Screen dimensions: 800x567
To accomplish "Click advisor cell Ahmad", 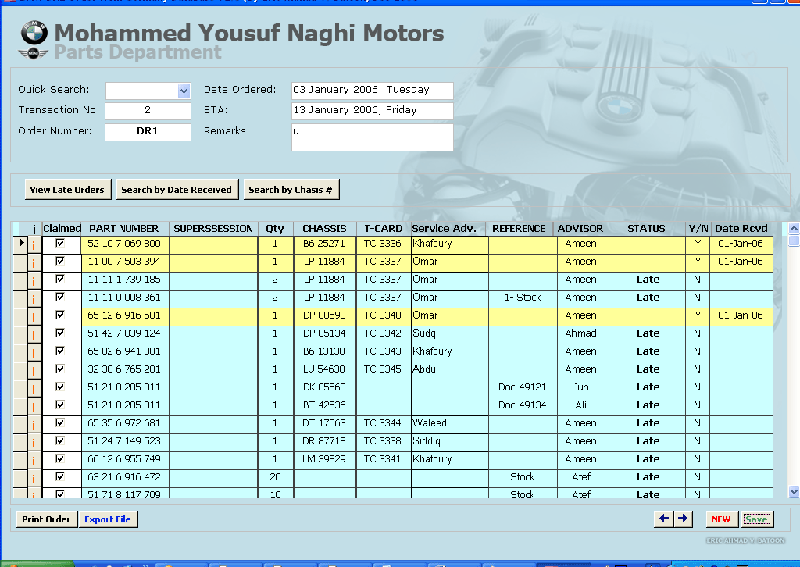I will tap(581, 333).
